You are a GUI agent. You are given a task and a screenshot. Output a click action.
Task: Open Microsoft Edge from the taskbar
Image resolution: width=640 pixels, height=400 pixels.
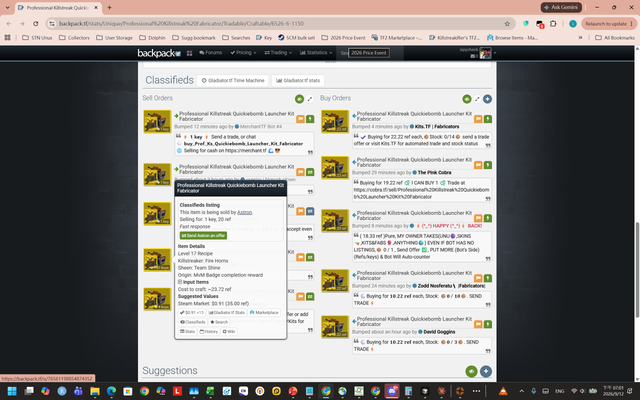tap(111, 391)
